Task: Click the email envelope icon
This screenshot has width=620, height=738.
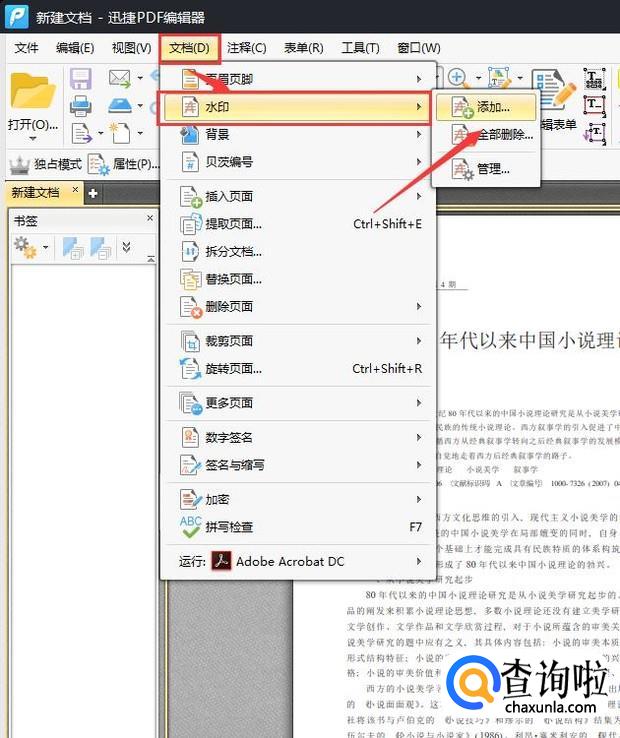Action: [120, 78]
